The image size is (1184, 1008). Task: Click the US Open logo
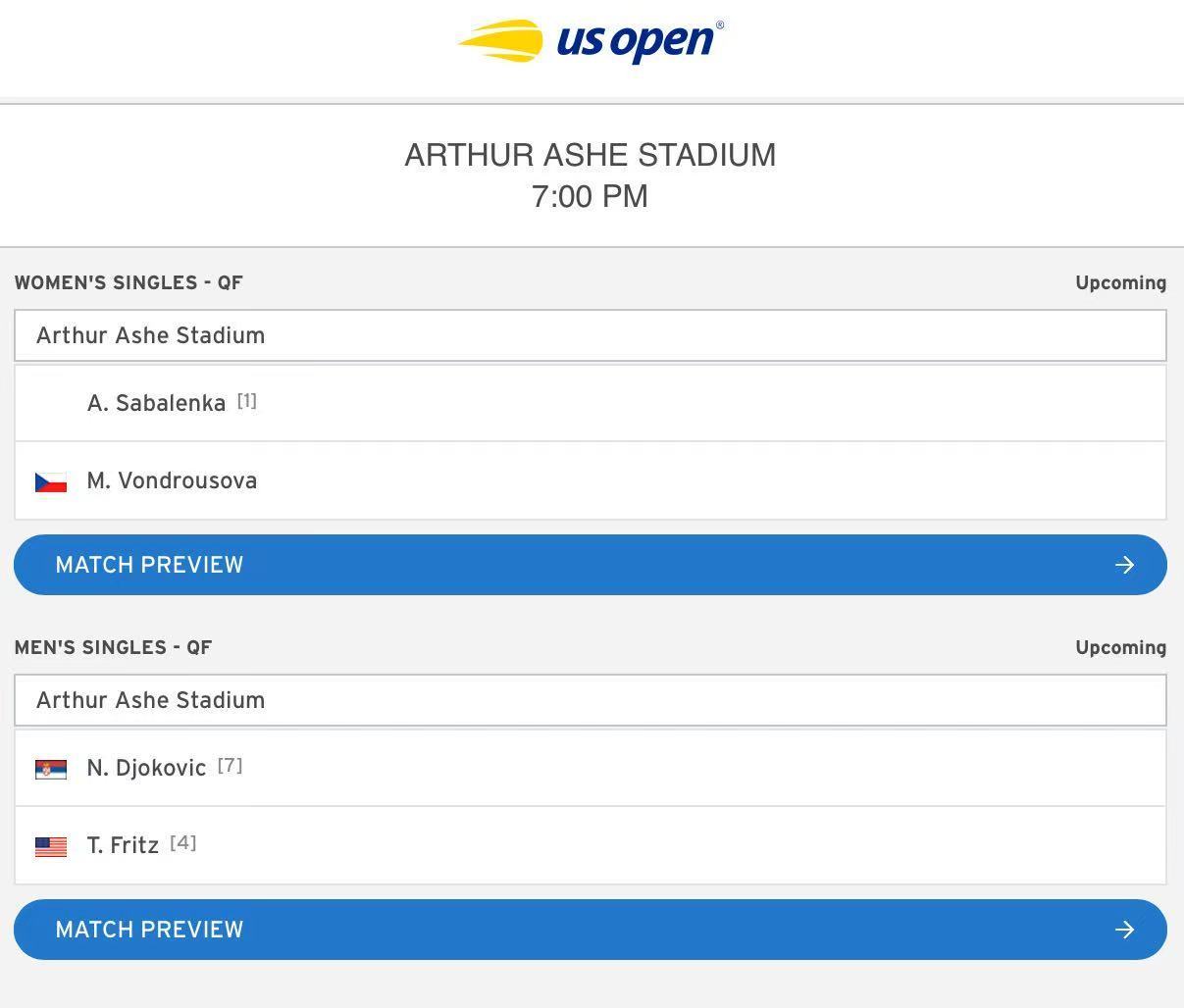pos(591,42)
